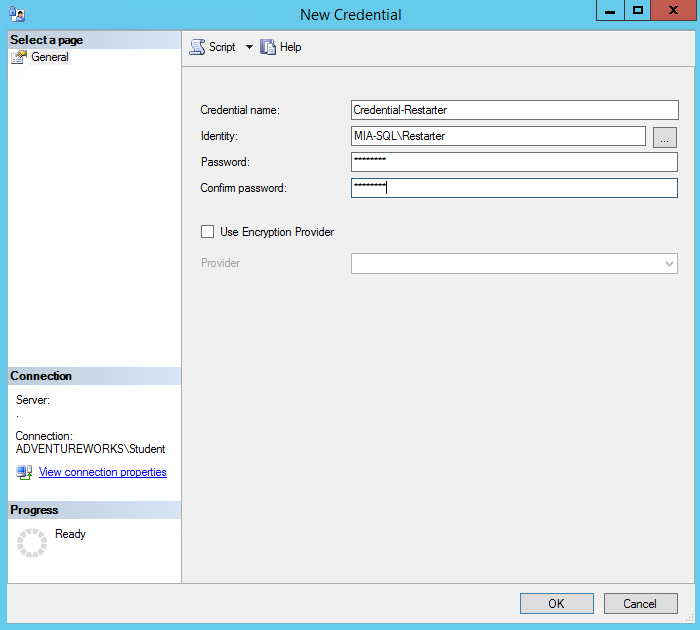
Task: Expand the Provider combo box
Action: (669, 263)
